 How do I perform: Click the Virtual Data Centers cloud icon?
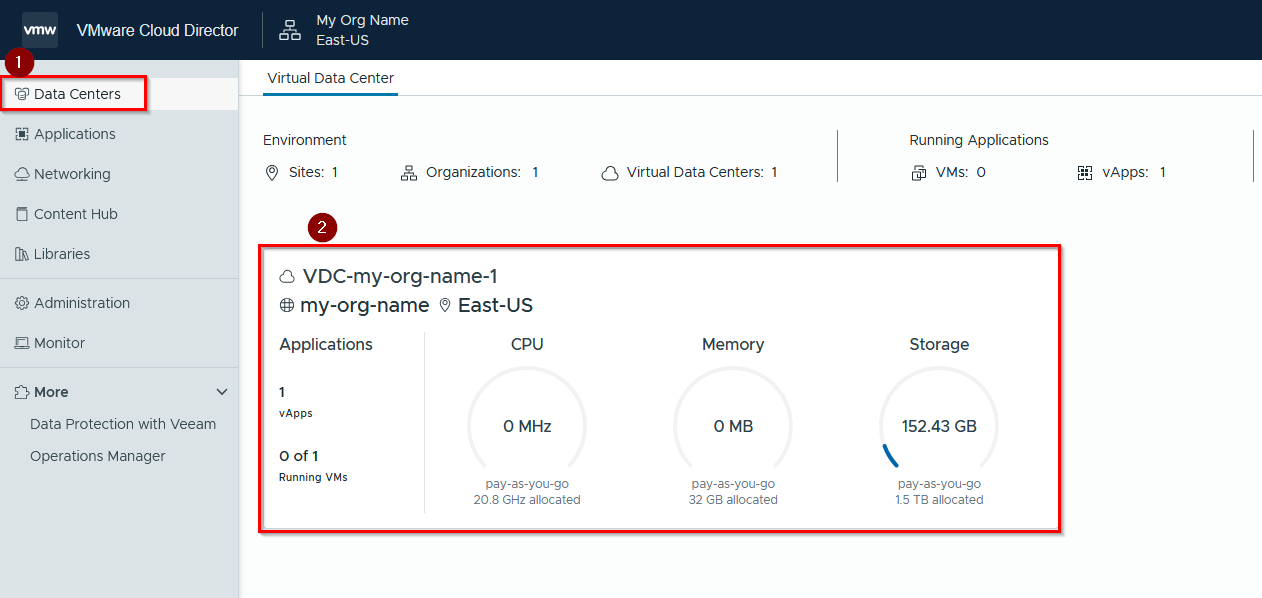click(610, 173)
